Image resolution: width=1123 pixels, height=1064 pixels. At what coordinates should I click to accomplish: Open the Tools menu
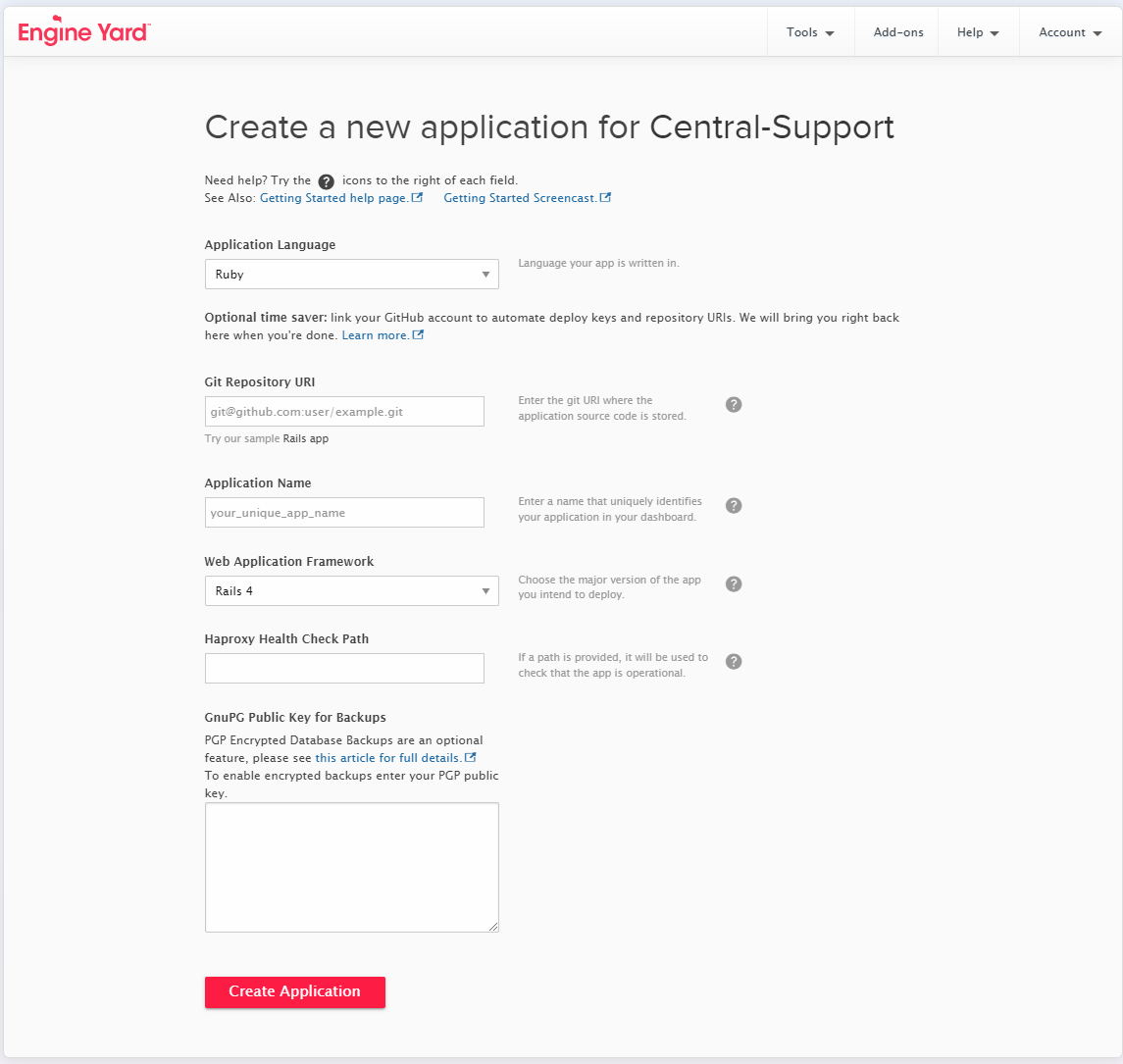point(810,32)
